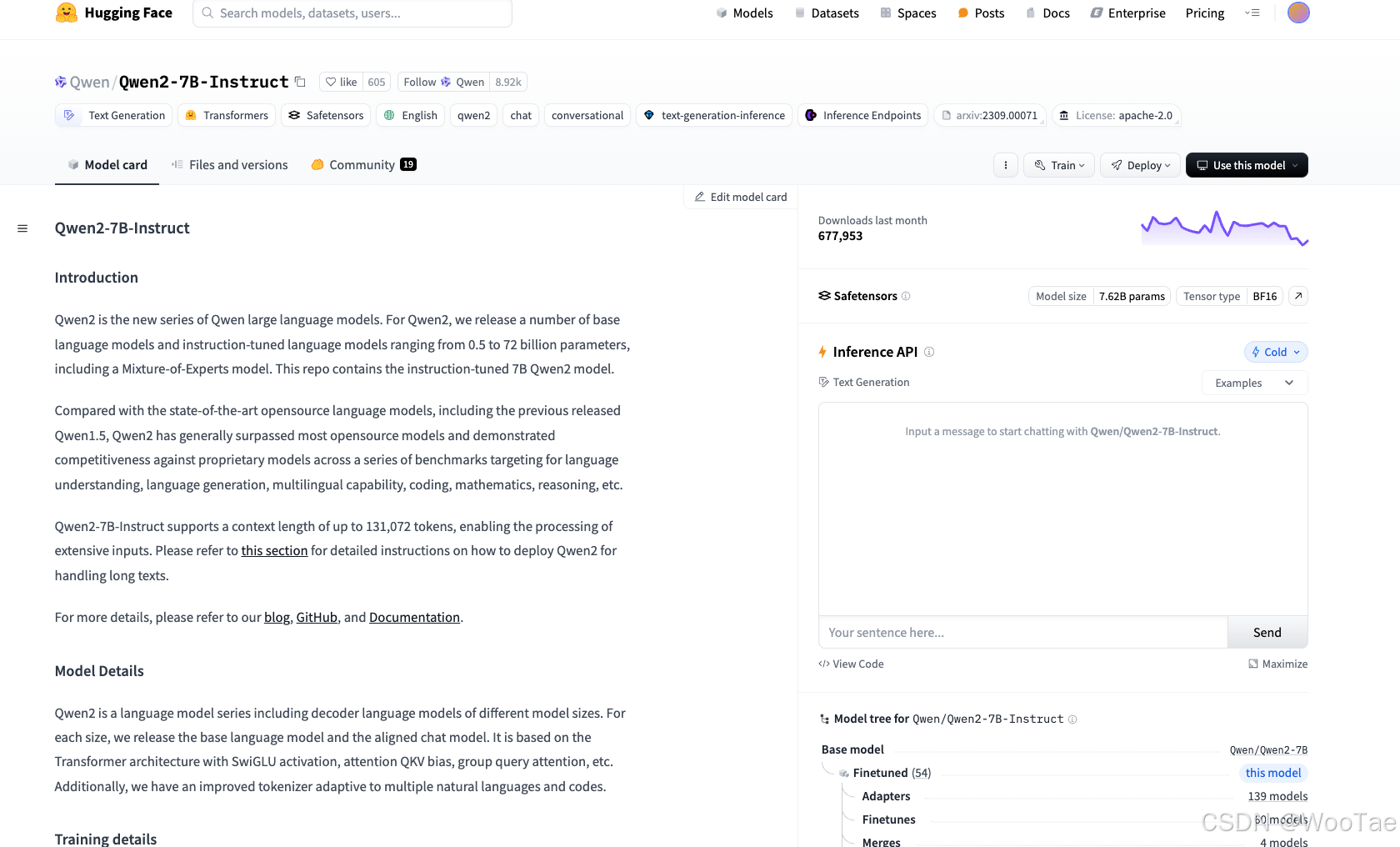Open the Use this model dropdown

point(1247,165)
